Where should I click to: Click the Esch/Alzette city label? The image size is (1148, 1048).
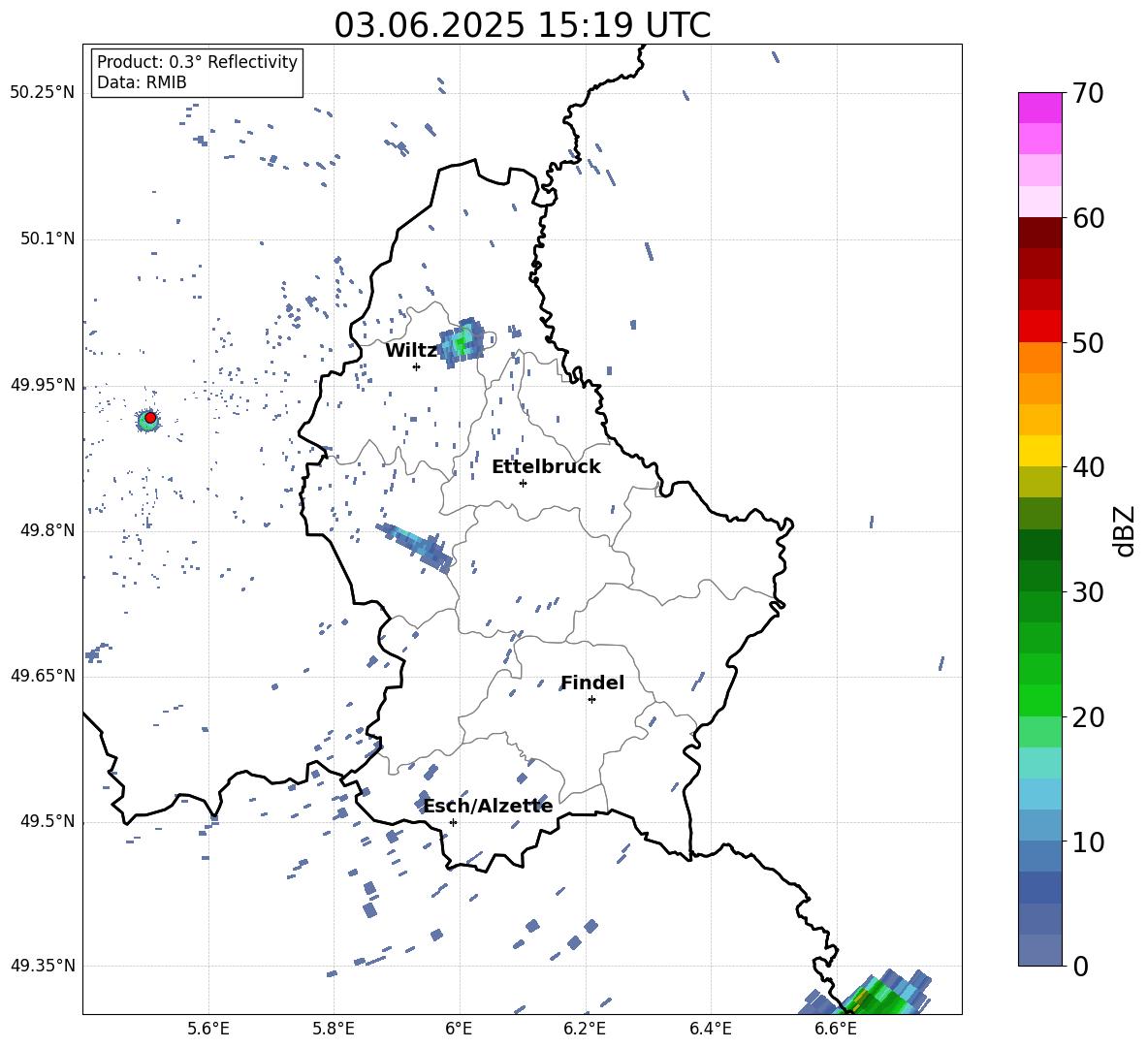[488, 807]
